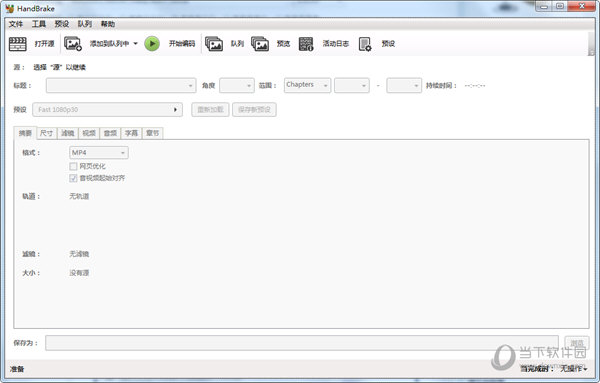This screenshot has height=383, width=600.
Task: Click the 预览 toolbar label
Action: tap(283, 44)
